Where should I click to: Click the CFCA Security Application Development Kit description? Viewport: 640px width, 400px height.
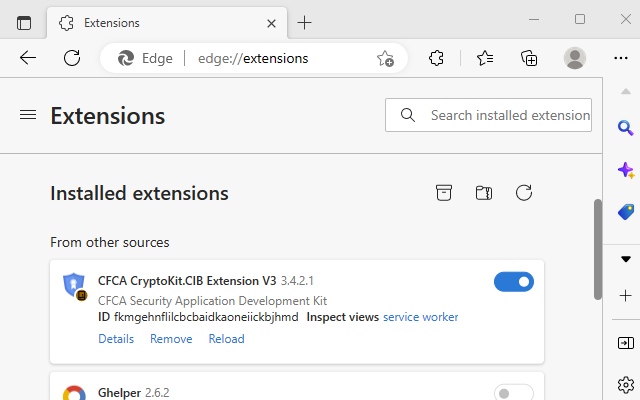(212, 301)
